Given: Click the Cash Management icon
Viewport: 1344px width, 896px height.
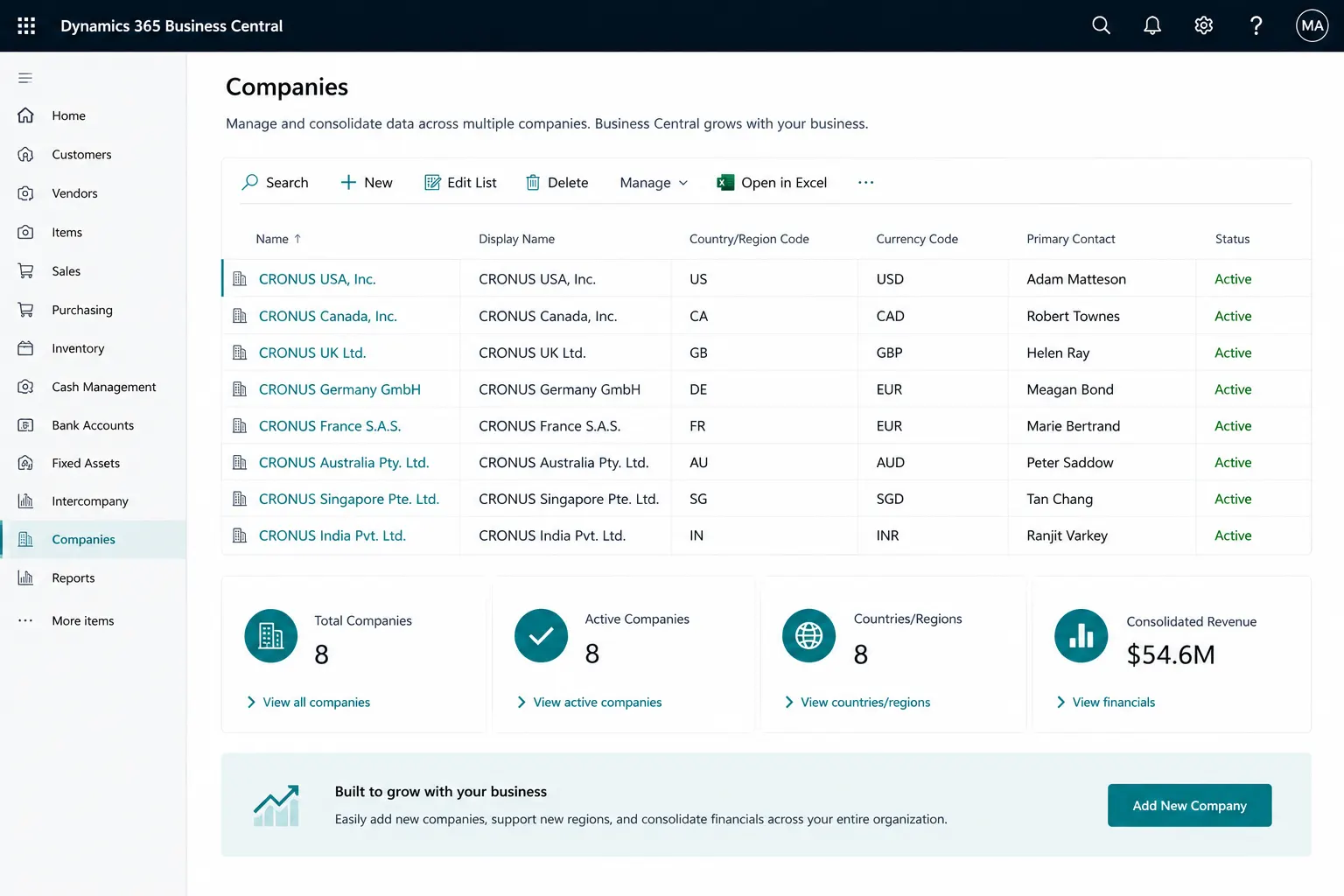Looking at the screenshot, I should coord(25,387).
